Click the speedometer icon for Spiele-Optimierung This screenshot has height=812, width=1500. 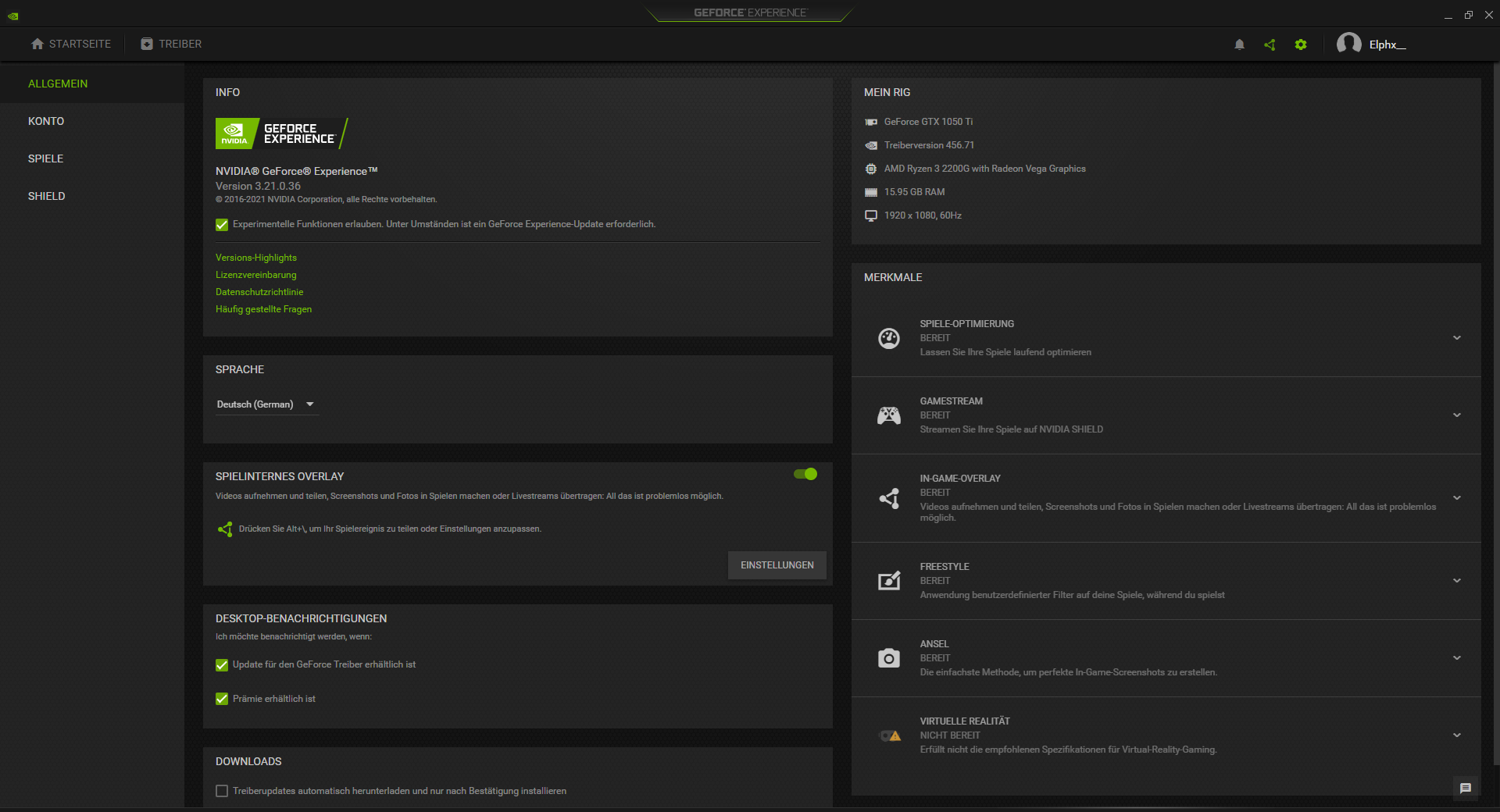tap(889, 338)
